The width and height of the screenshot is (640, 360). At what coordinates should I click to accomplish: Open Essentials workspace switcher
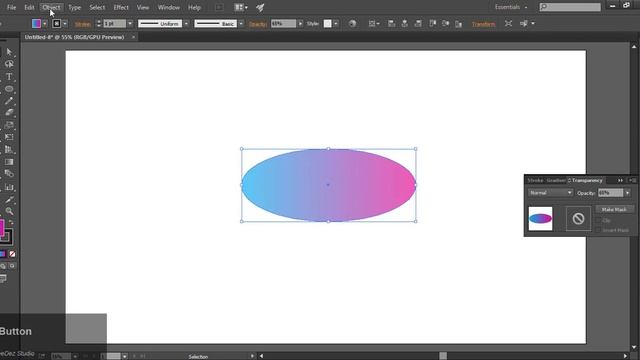pyautogui.click(x=511, y=7)
